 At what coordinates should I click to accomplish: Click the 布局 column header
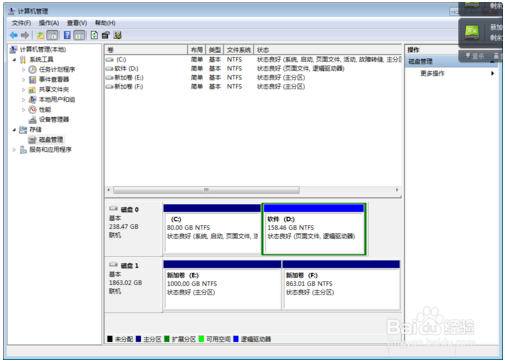coord(197,50)
